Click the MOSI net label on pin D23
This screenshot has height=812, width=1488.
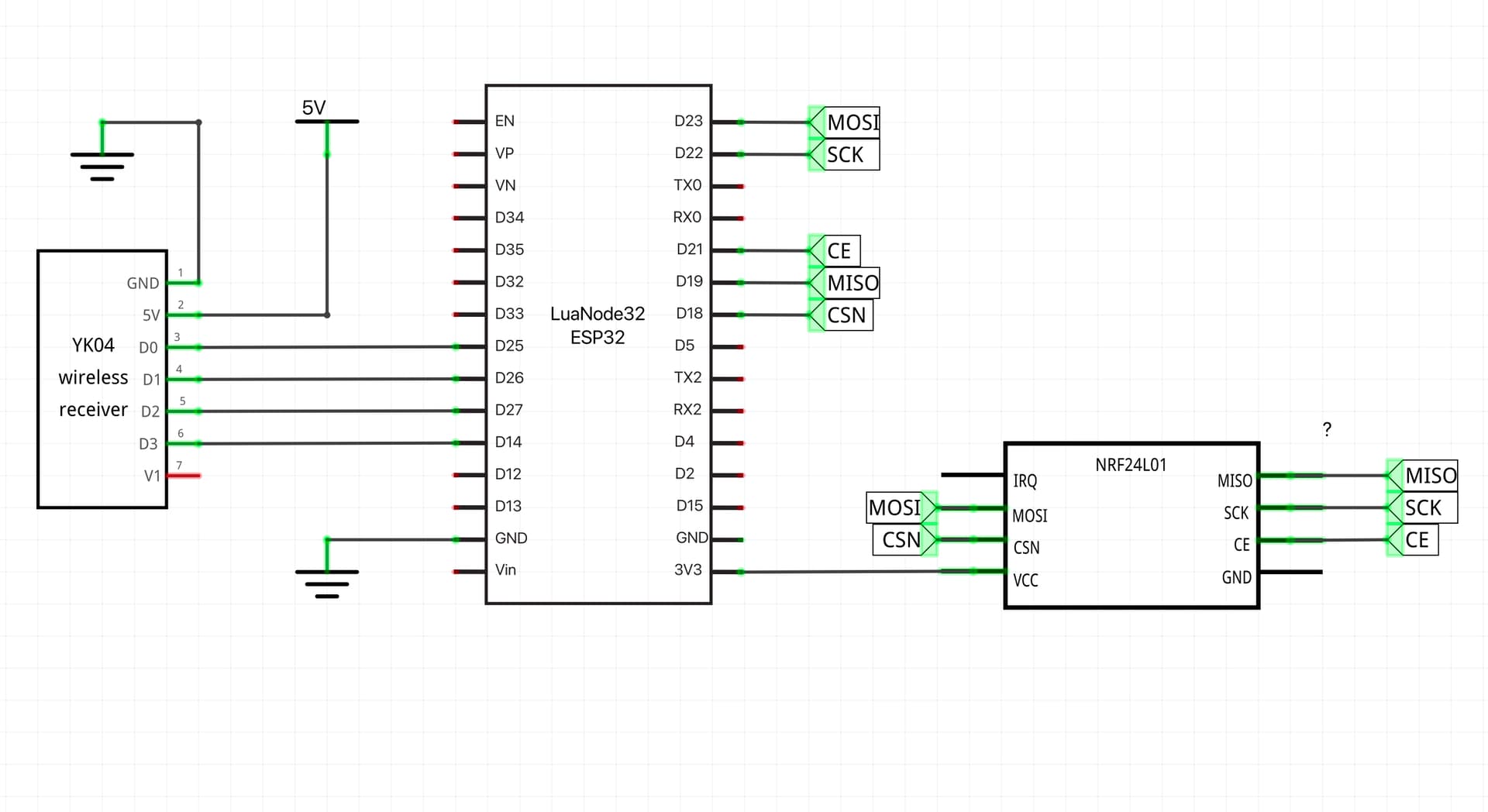(x=852, y=122)
